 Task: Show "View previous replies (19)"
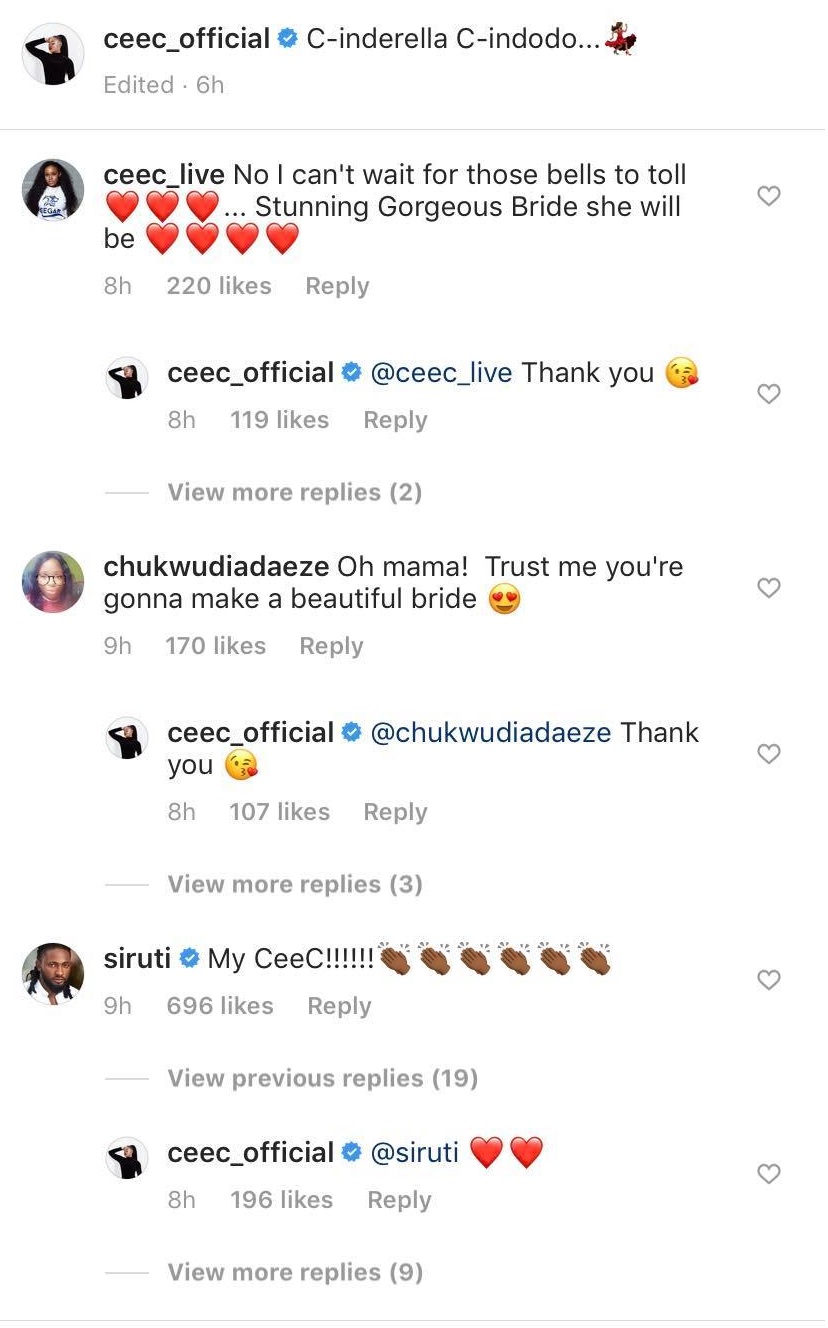coord(322,1078)
